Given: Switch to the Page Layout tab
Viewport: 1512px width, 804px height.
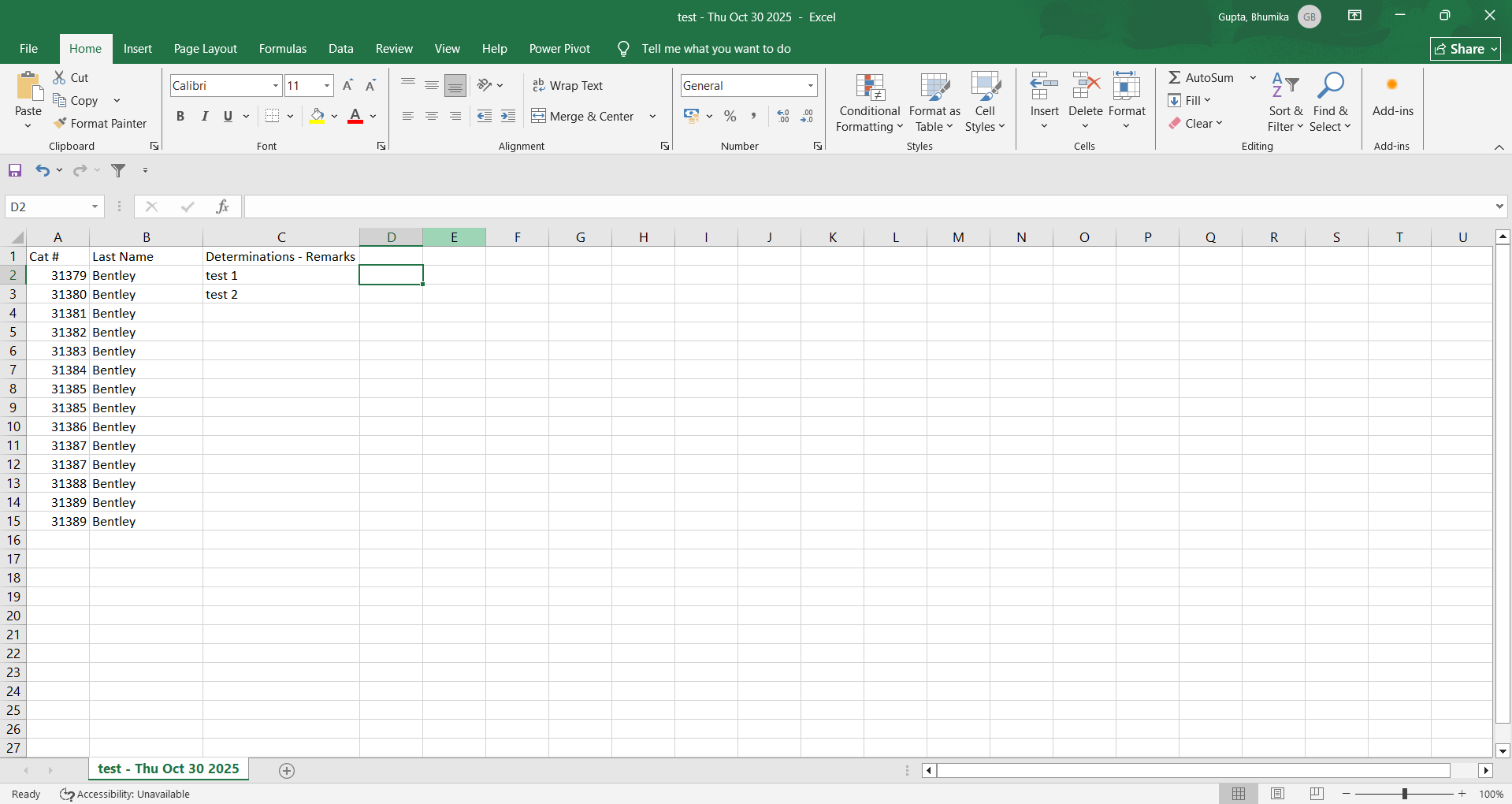Looking at the screenshot, I should 205,49.
